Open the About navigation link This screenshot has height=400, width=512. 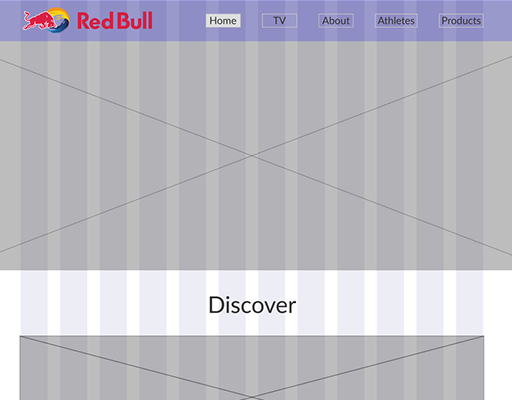(336, 21)
